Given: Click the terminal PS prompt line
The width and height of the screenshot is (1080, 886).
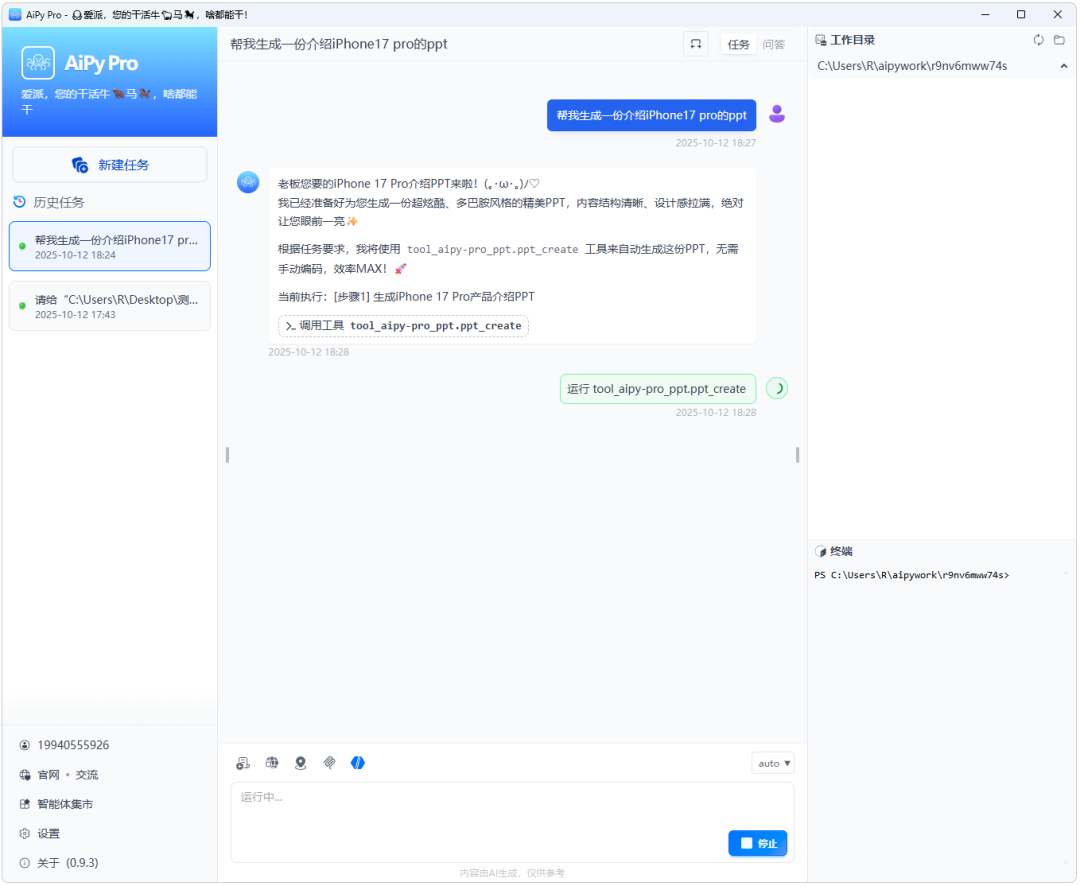Looking at the screenshot, I should (911, 575).
